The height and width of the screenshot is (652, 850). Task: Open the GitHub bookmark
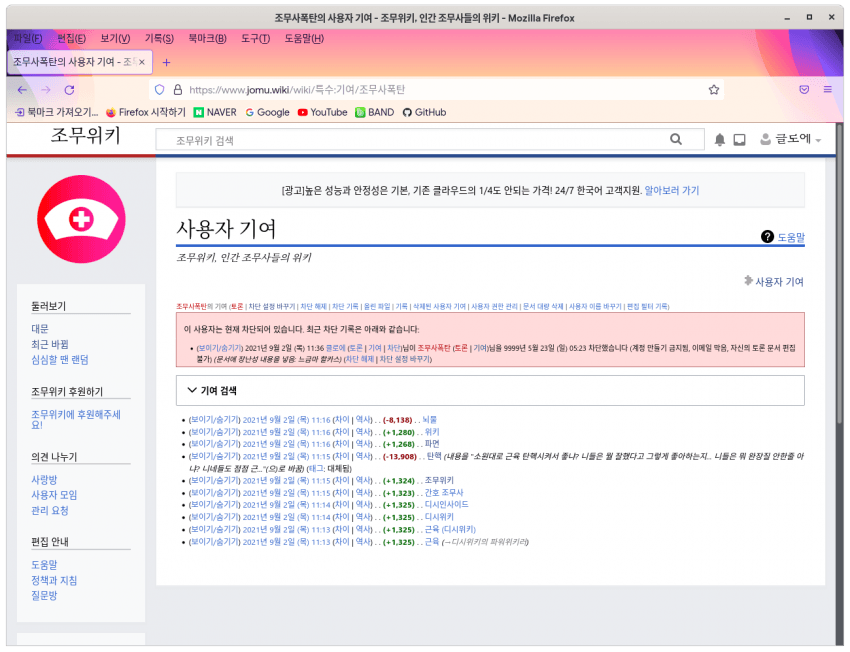424,112
